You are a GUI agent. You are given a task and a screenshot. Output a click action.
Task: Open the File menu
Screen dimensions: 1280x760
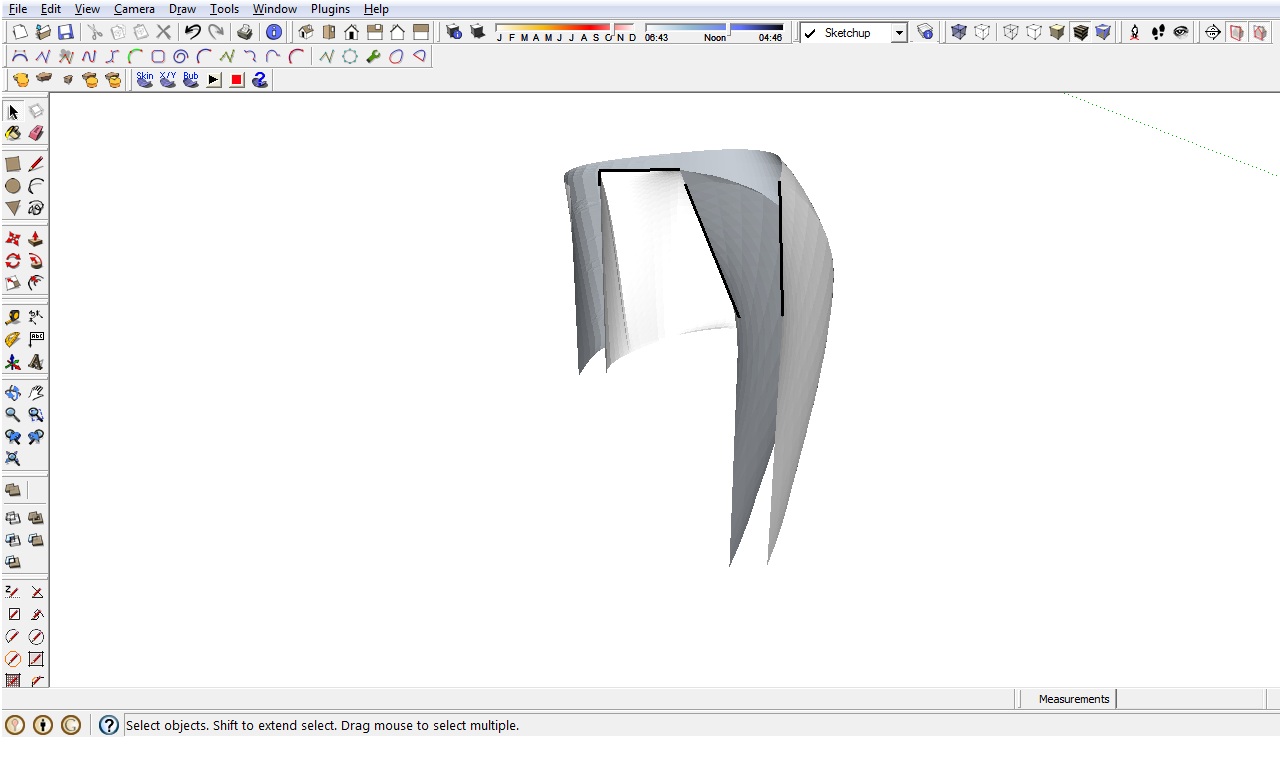(x=17, y=9)
